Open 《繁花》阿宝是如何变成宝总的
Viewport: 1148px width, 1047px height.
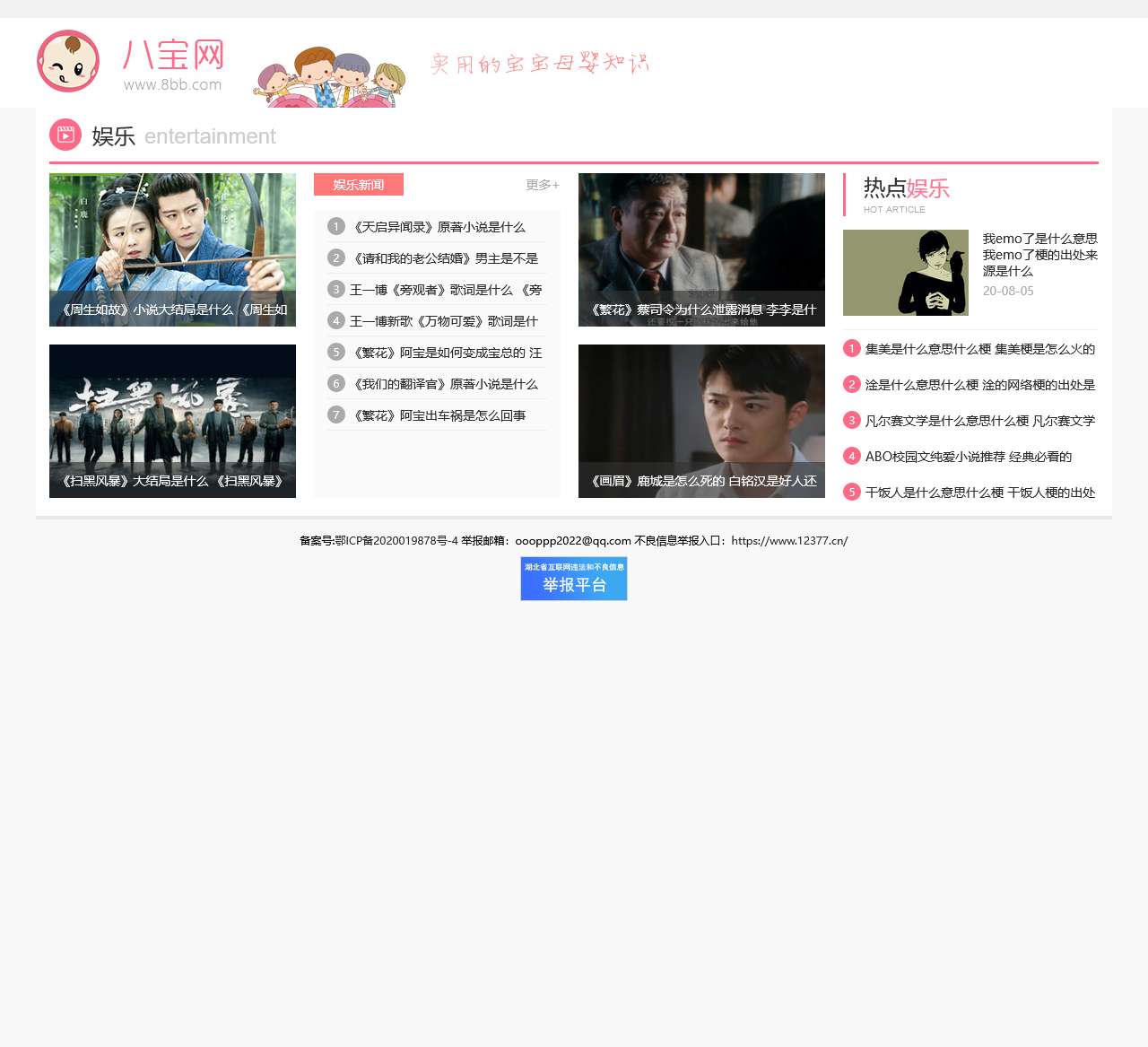pos(446,353)
